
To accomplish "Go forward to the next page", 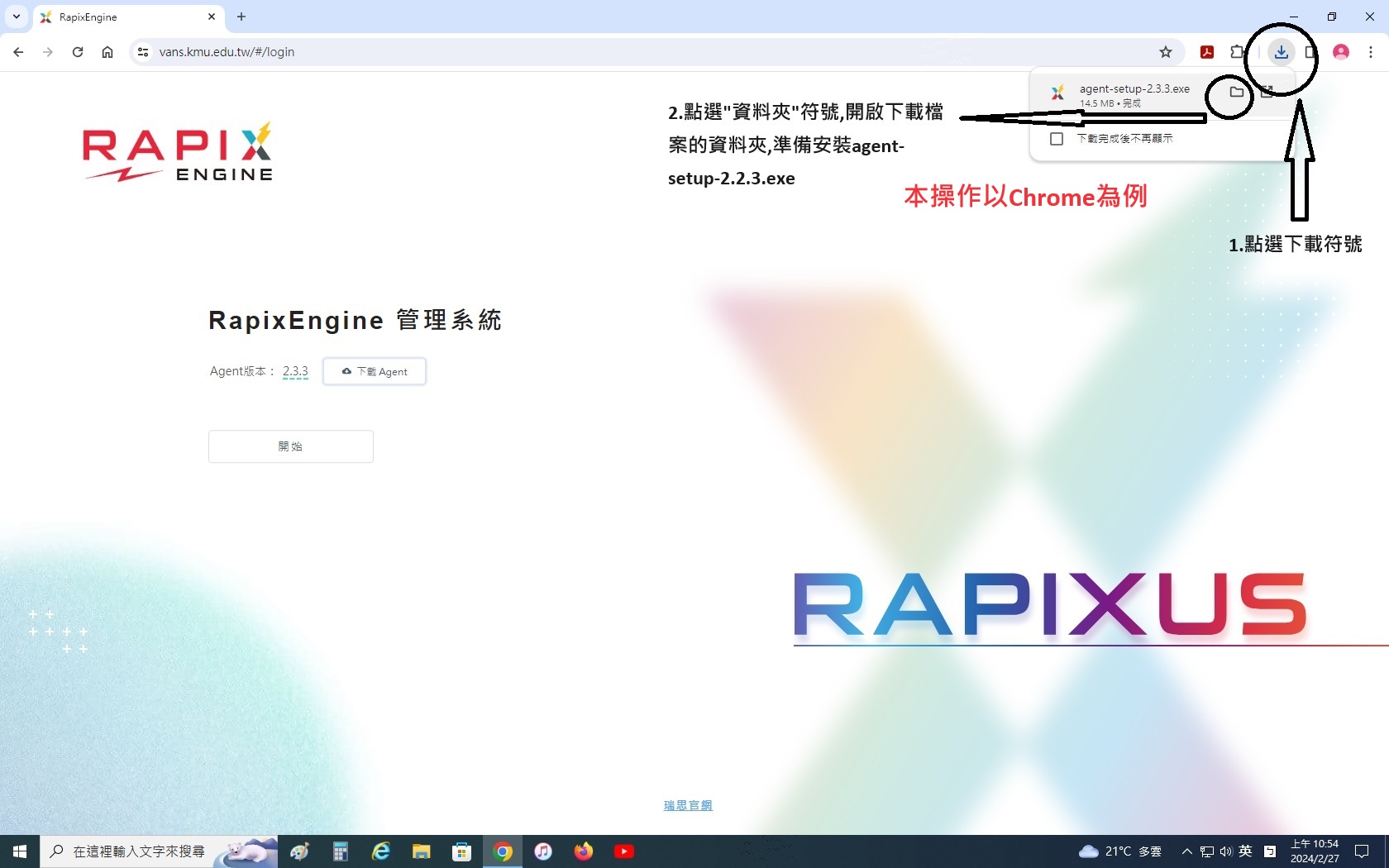I will tap(48, 52).
